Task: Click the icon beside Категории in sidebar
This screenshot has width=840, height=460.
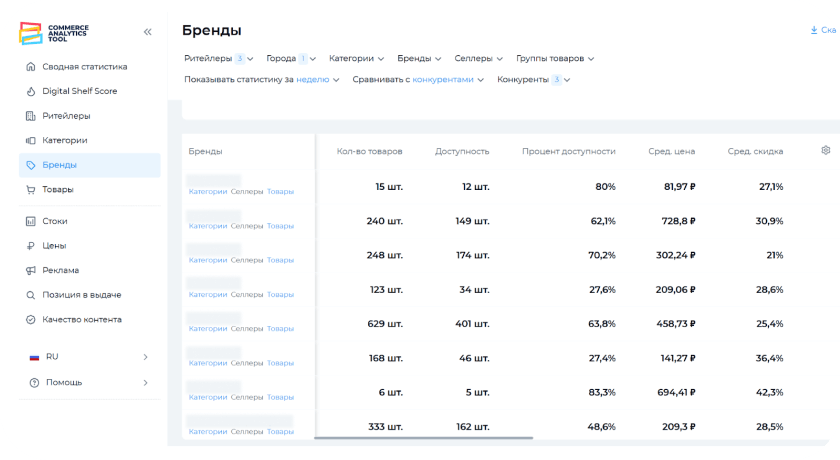Action: 31,141
